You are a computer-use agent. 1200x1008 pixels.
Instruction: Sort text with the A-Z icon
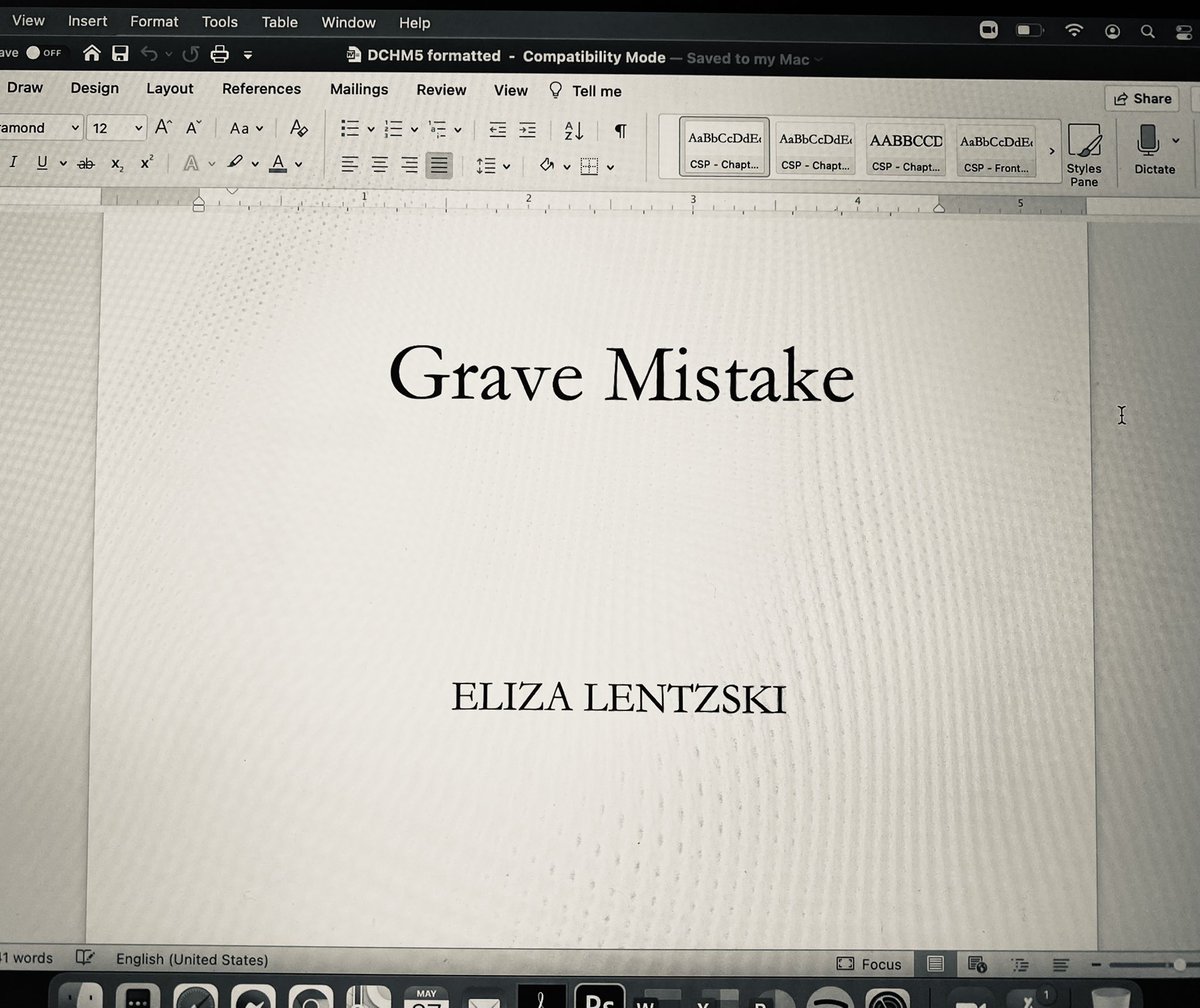pyautogui.click(x=574, y=130)
